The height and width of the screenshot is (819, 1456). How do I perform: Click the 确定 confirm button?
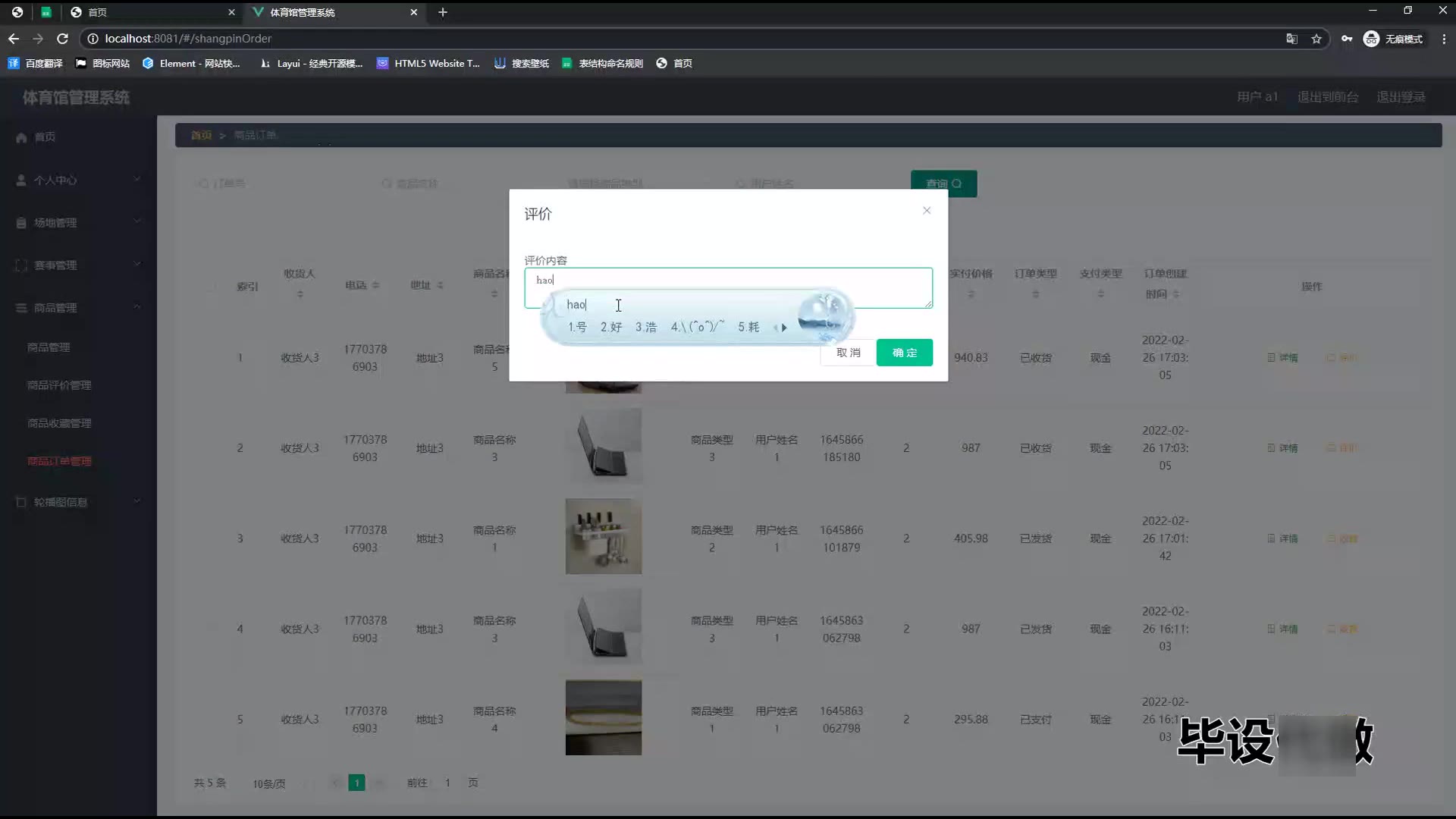point(904,353)
